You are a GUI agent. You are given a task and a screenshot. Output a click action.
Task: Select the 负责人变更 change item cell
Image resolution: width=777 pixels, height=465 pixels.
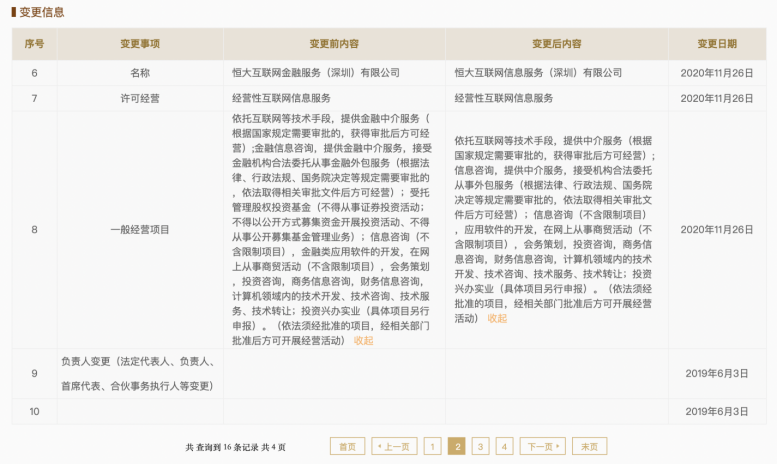pyautogui.click(x=140, y=373)
